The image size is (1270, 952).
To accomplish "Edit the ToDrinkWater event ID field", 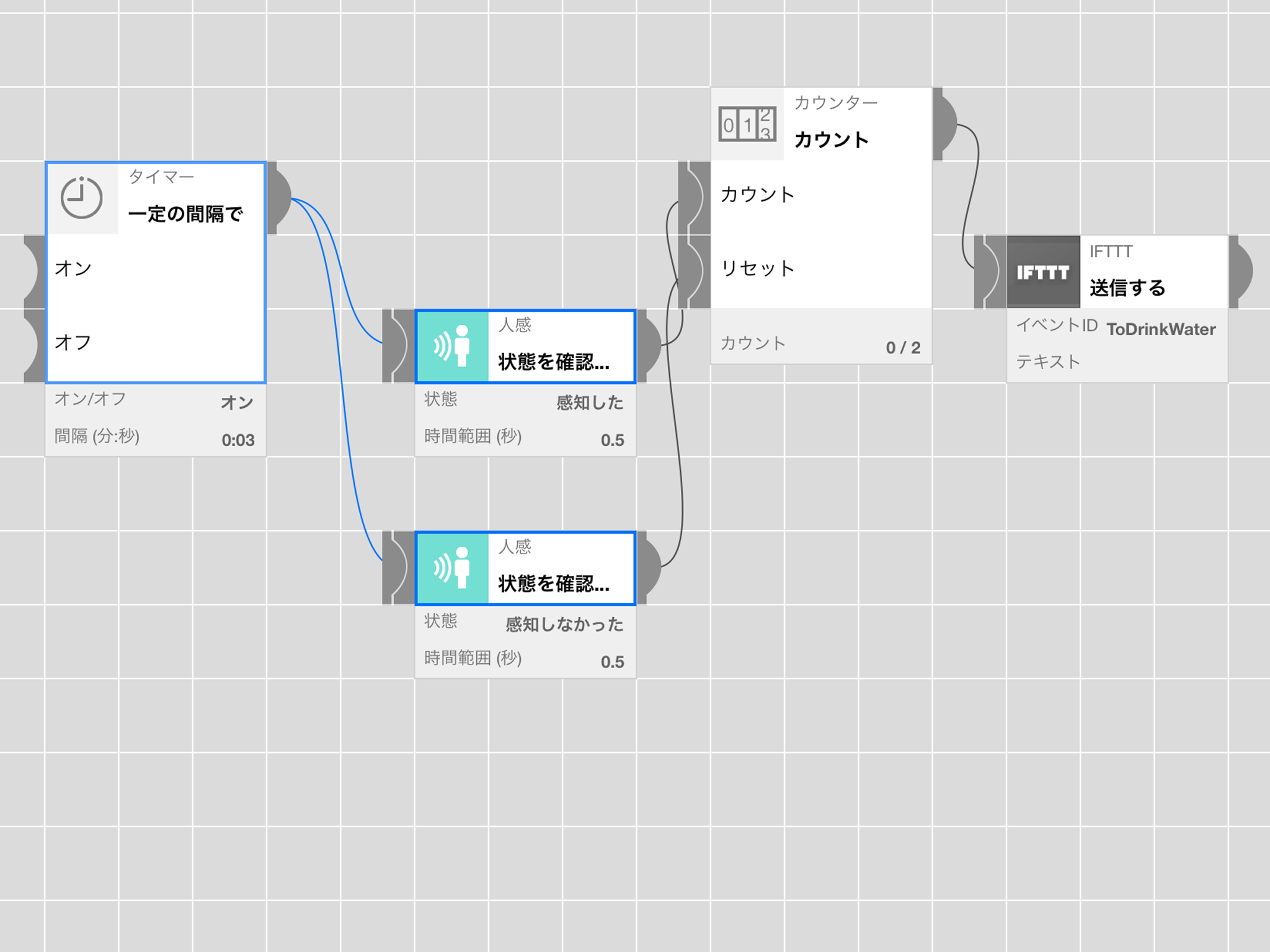I will coord(1161,329).
